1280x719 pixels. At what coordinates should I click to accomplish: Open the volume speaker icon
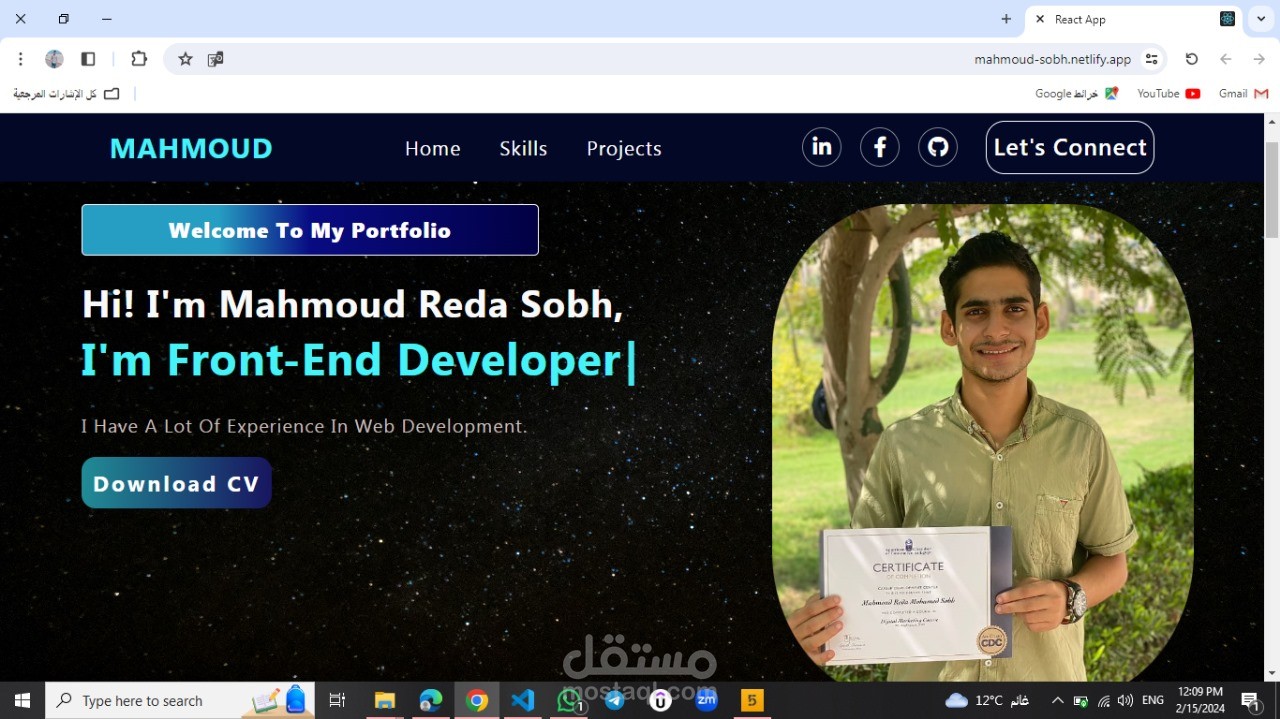point(1125,700)
